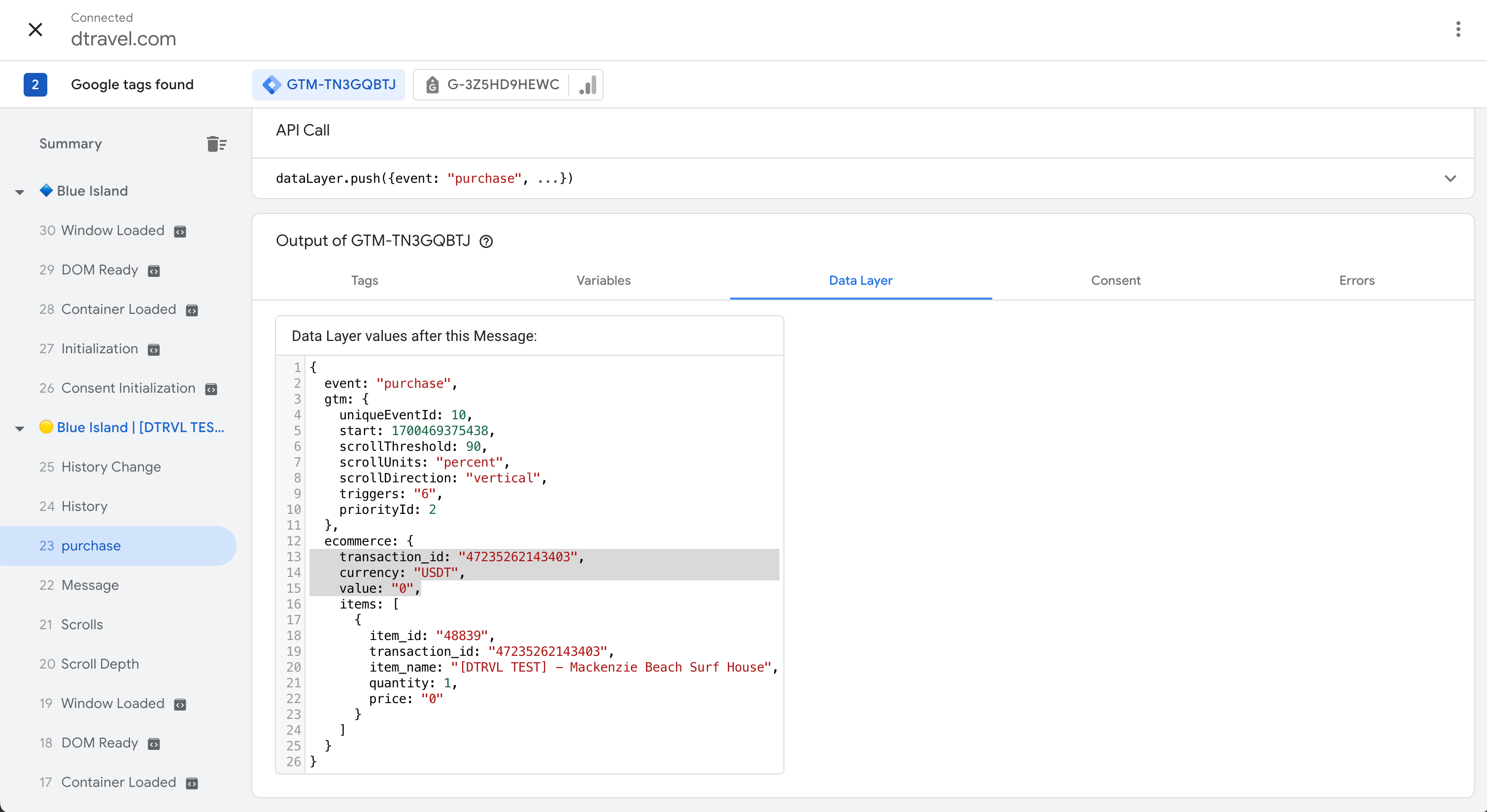This screenshot has width=1487, height=812.
Task: Click the value: "0" line
Action: [x=380, y=588]
